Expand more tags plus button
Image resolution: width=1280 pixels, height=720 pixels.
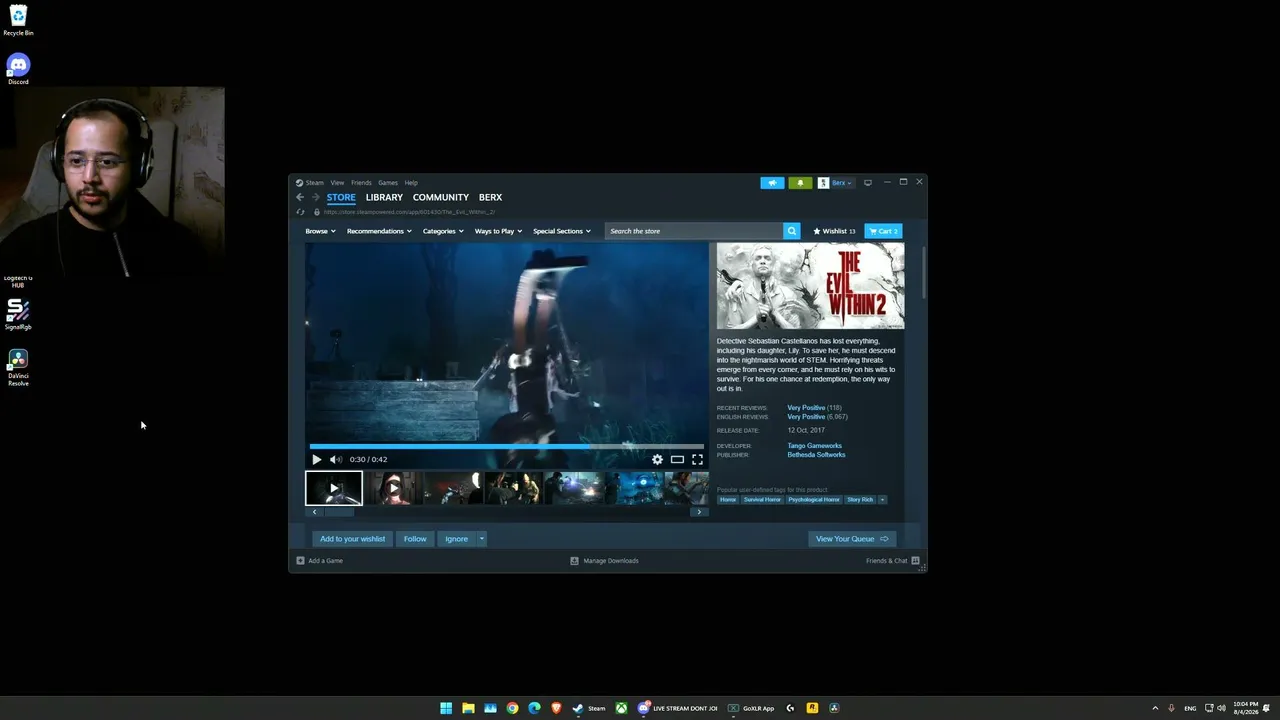pyautogui.click(x=882, y=500)
